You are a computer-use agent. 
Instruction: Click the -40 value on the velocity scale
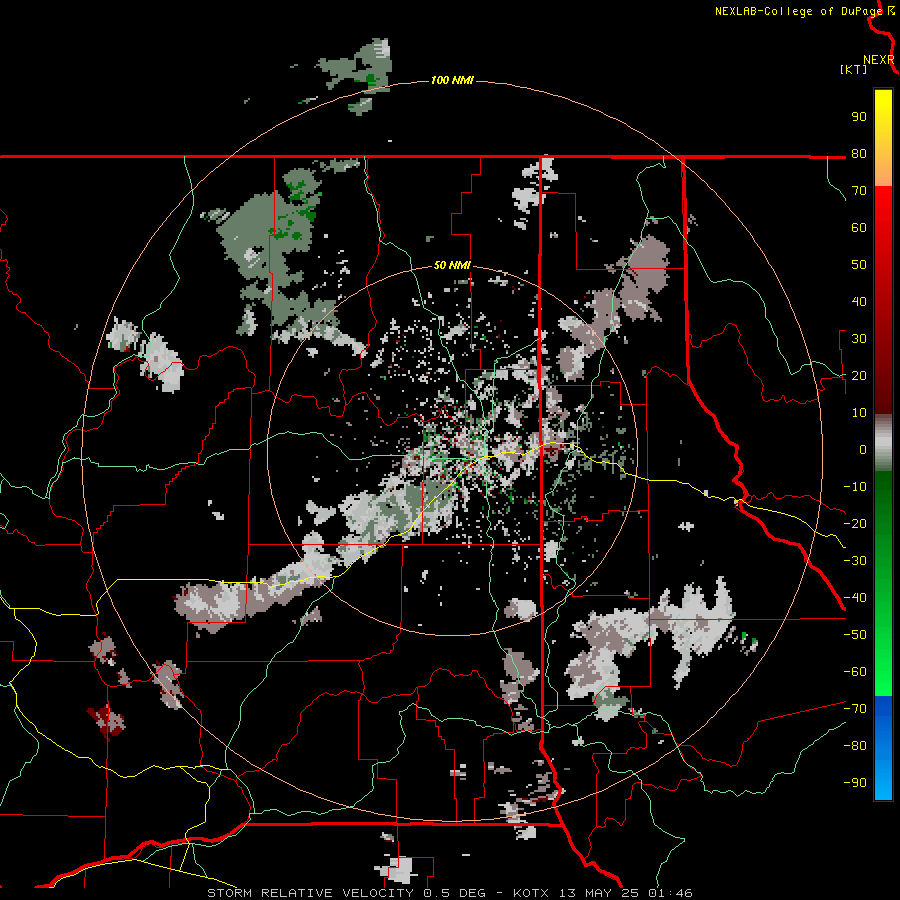pyautogui.click(x=855, y=598)
